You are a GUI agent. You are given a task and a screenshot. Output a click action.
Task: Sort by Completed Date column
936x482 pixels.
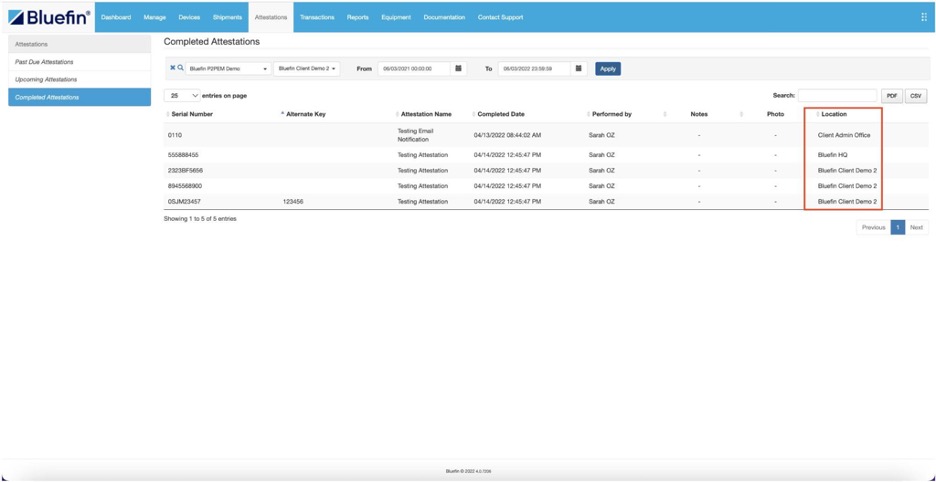(500, 114)
